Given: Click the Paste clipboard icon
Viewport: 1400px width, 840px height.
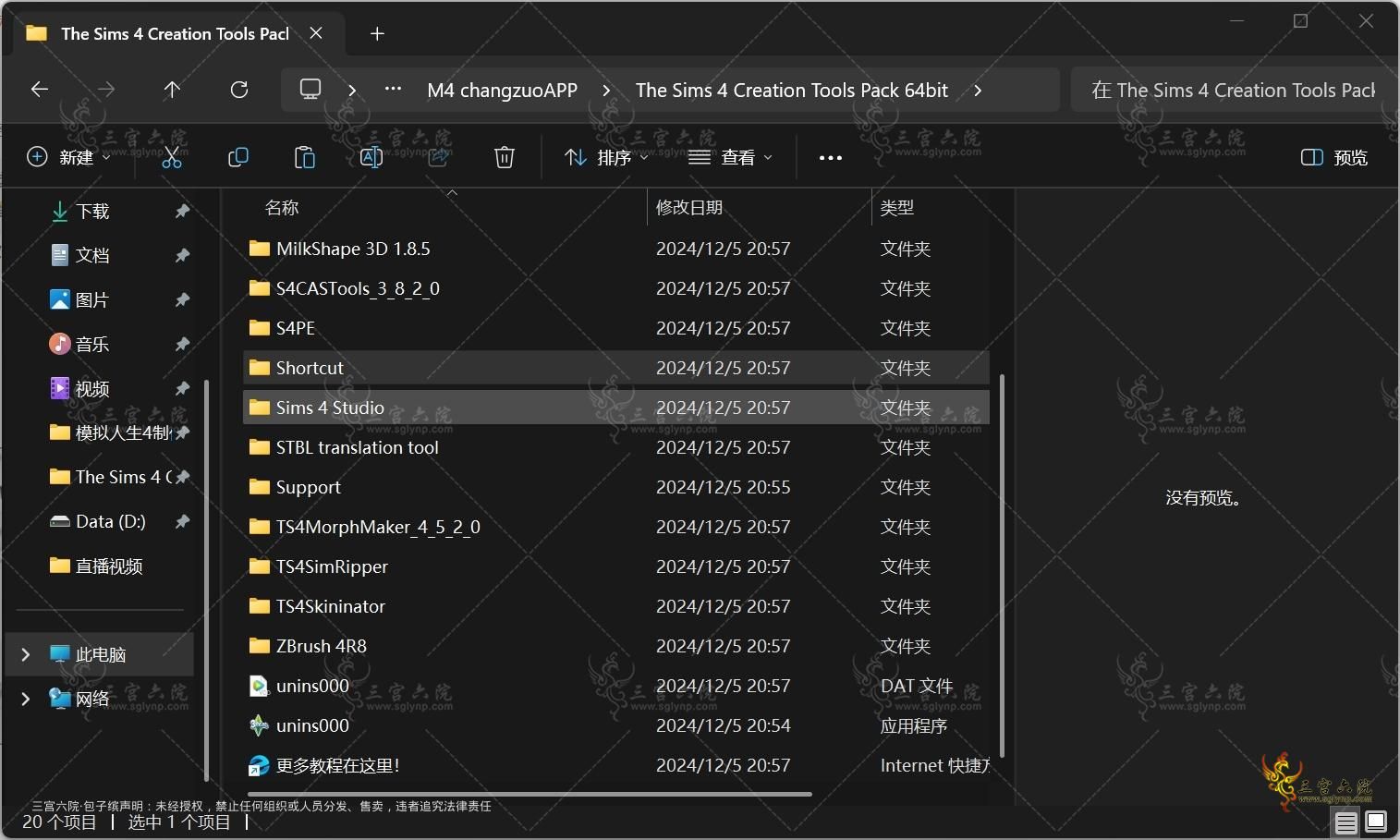Looking at the screenshot, I should pyautogui.click(x=305, y=158).
